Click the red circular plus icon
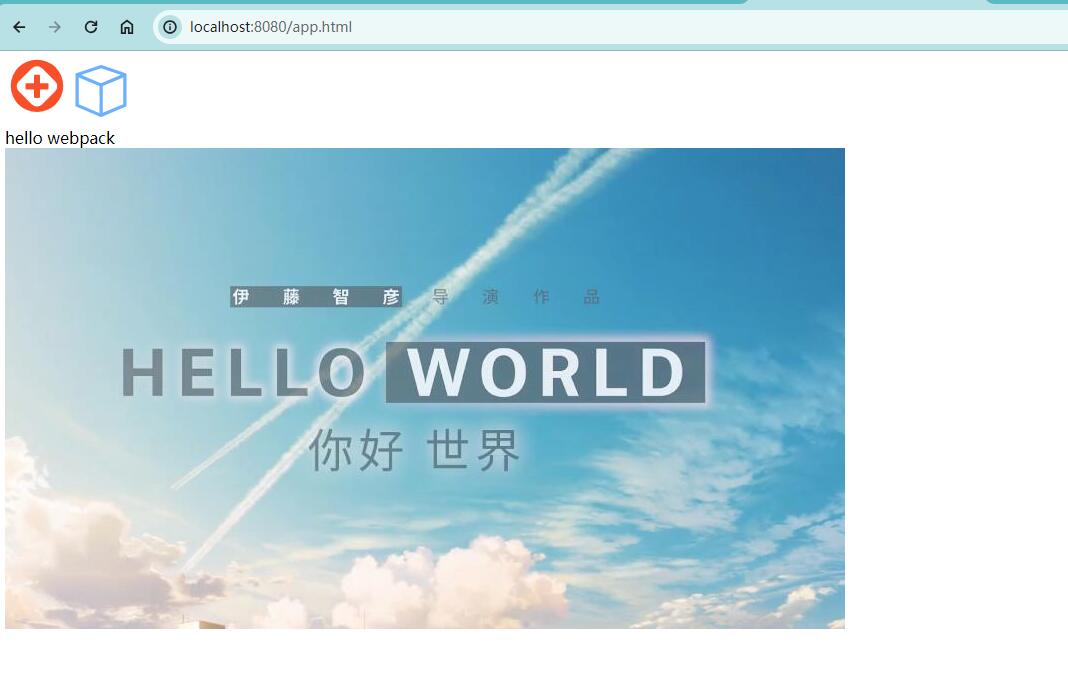 [37, 86]
